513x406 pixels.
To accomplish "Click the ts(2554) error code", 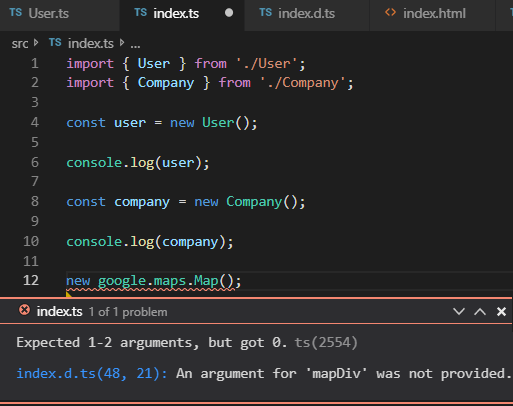I will (x=326, y=343).
